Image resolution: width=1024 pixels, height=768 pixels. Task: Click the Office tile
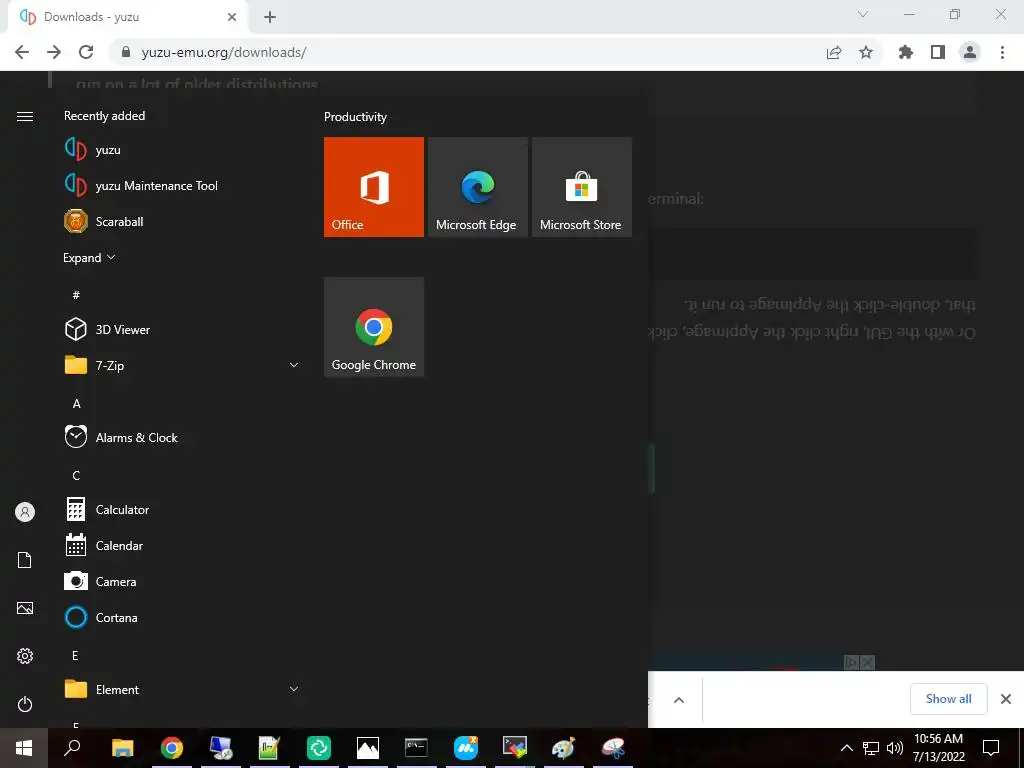[374, 187]
